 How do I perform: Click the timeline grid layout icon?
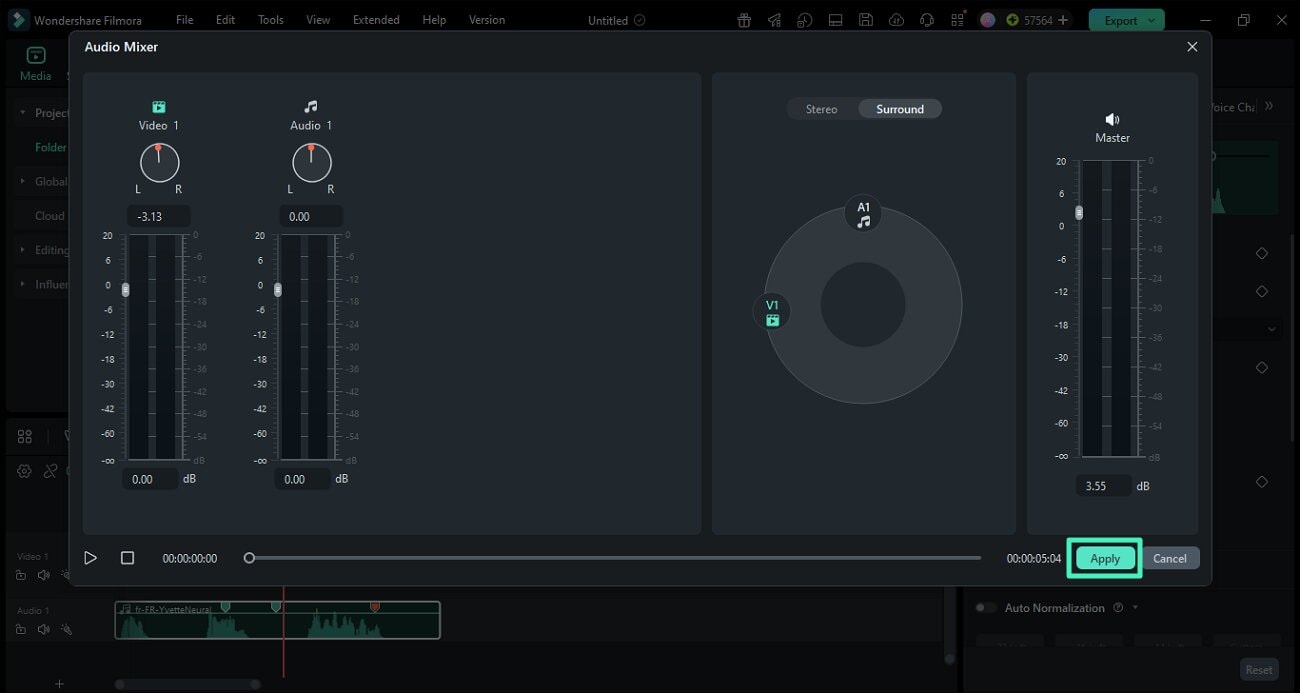pos(25,436)
